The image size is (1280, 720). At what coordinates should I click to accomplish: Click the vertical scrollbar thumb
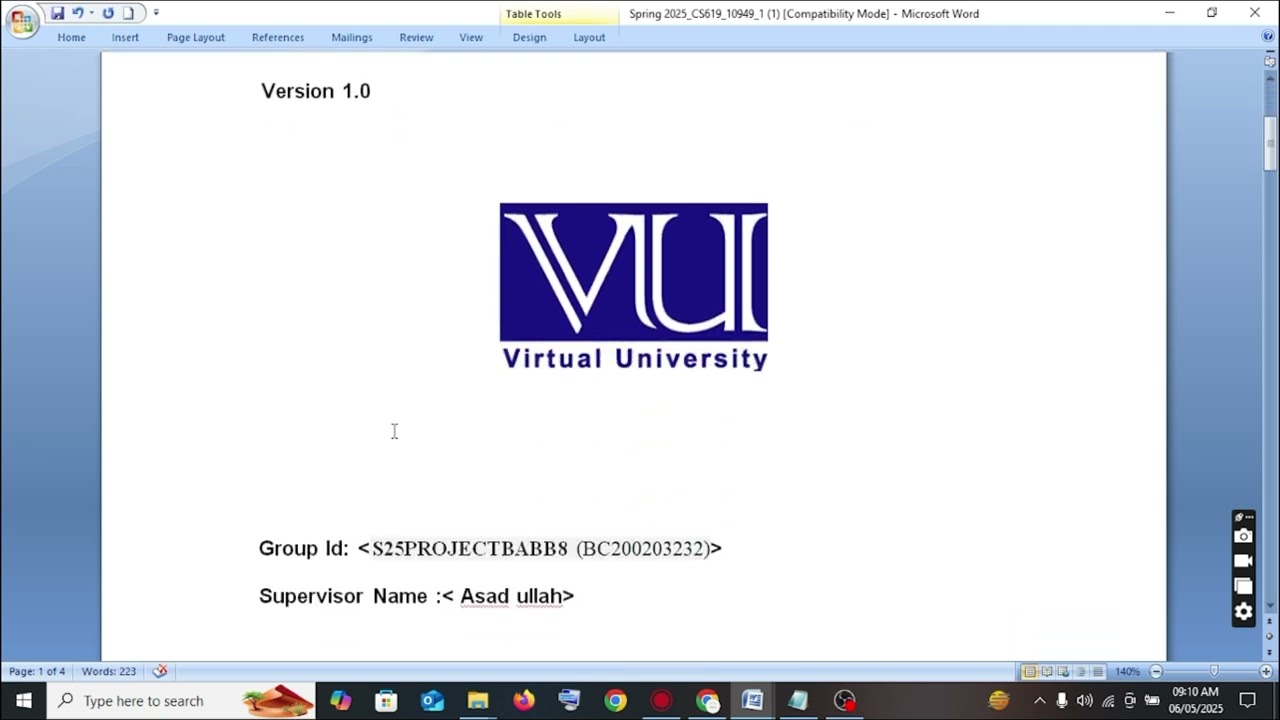click(1270, 144)
